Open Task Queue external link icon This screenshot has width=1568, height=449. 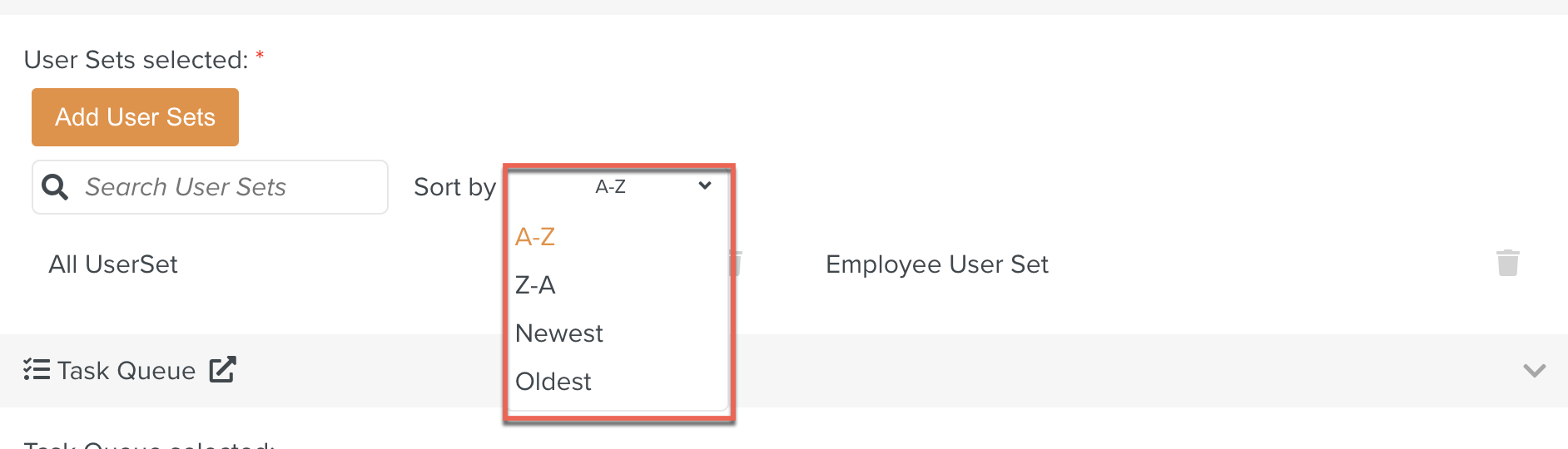[x=222, y=370]
